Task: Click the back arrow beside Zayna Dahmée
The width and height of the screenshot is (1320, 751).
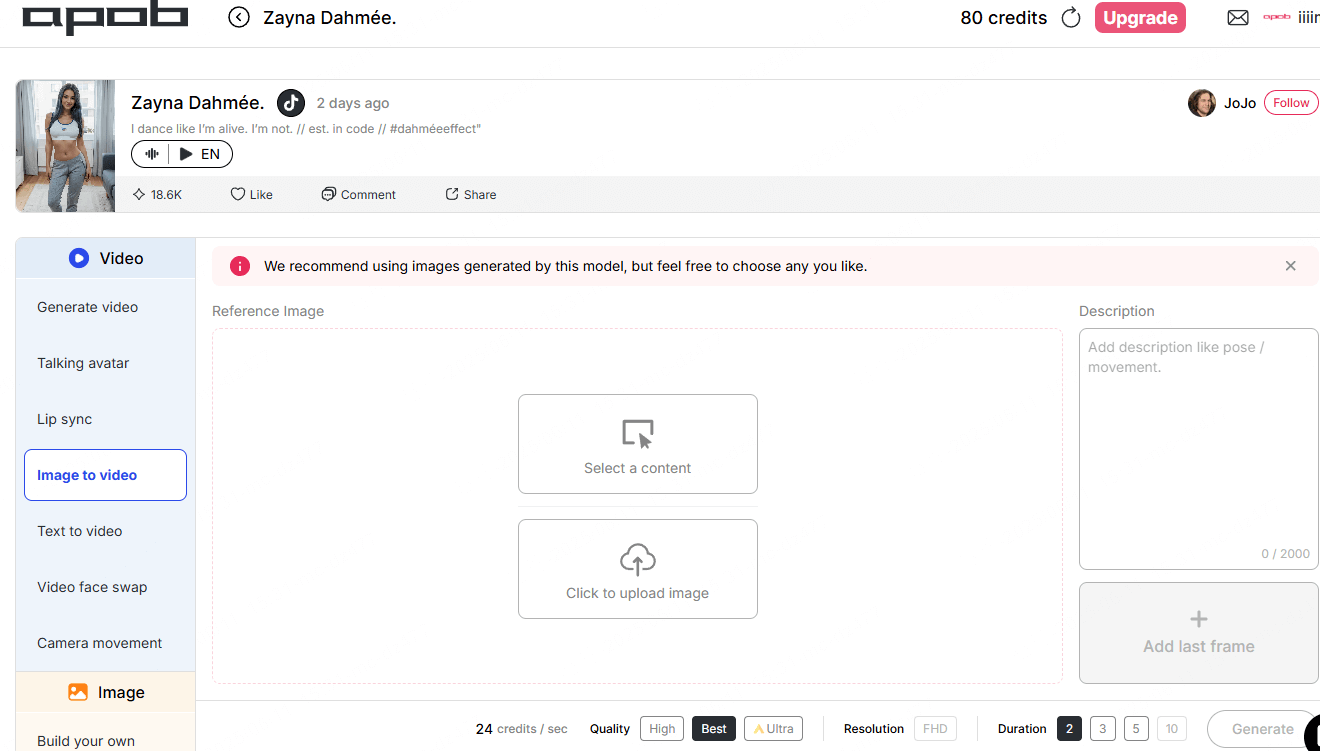Action: point(238,17)
